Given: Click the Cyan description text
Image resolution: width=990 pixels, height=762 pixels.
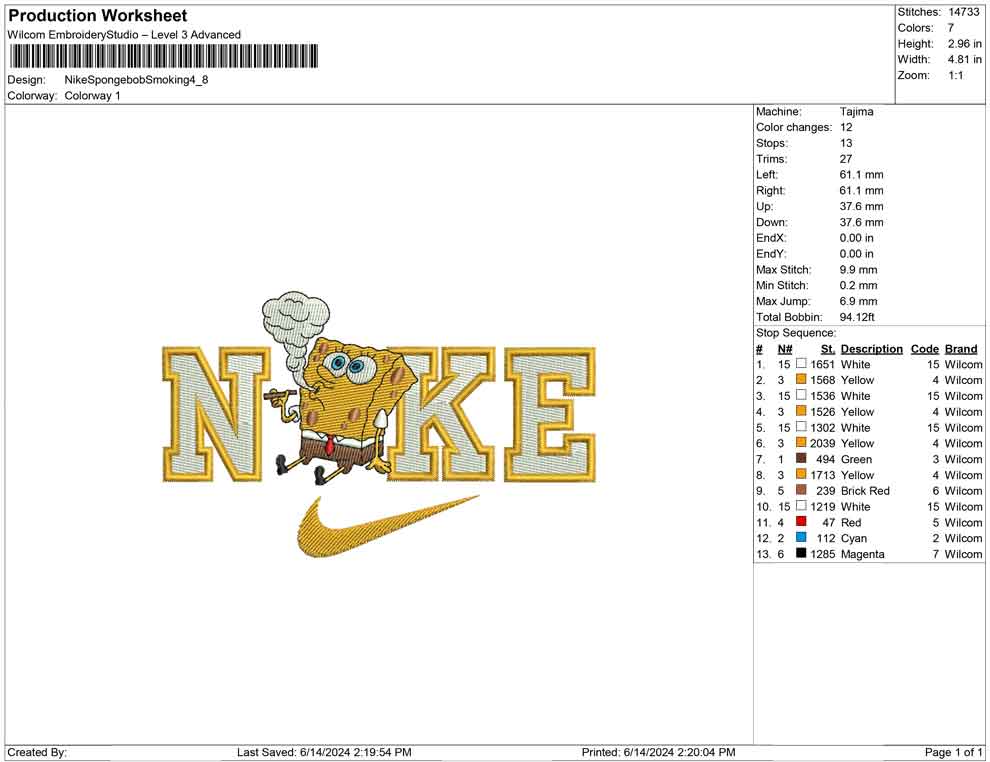Looking at the screenshot, I should point(854,538).
